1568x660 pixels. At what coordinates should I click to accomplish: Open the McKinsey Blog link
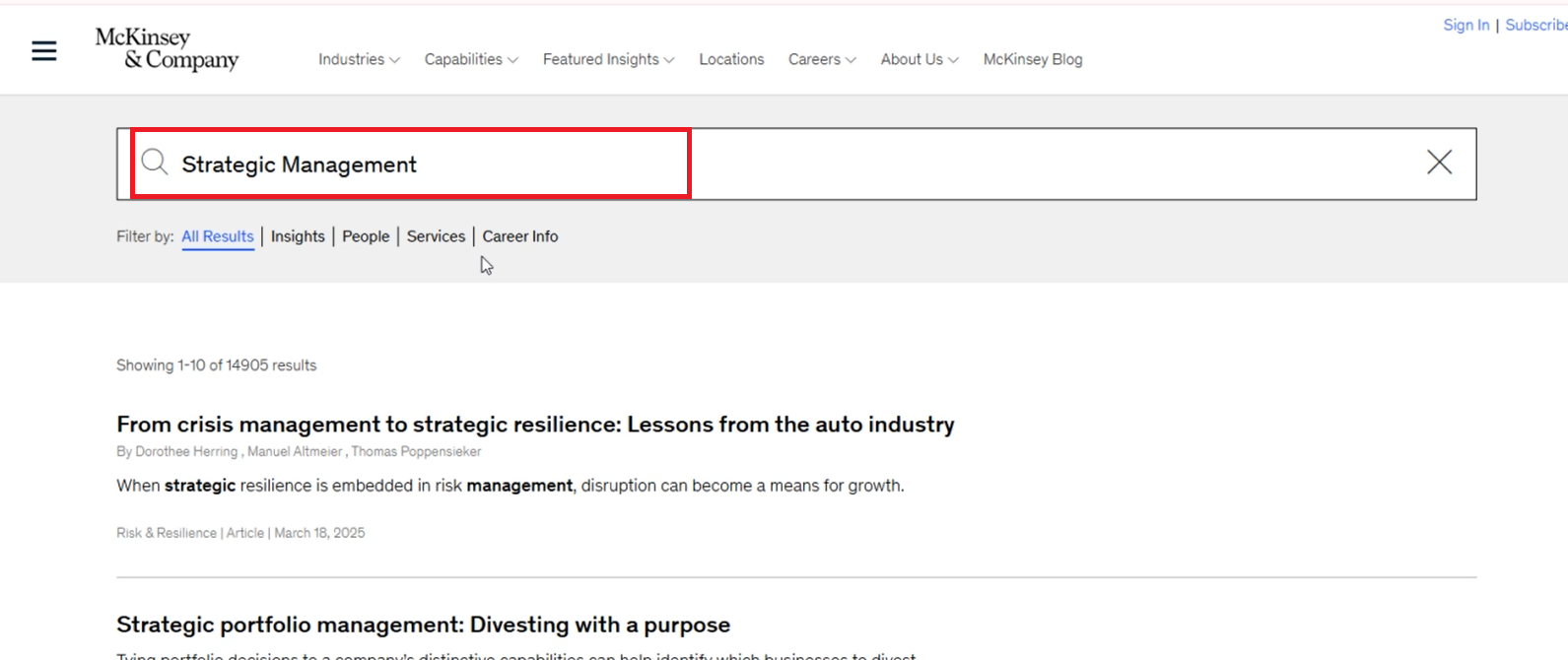pos(1032,59)
